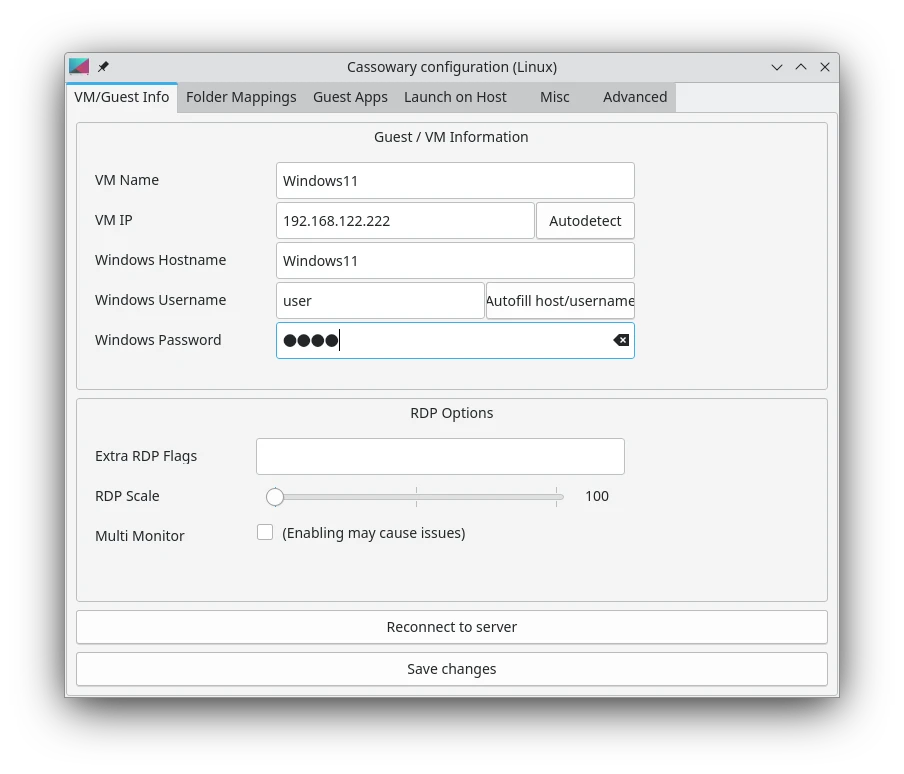
Task: Switch to the Guest Apps tab
Action: (350, 97)
